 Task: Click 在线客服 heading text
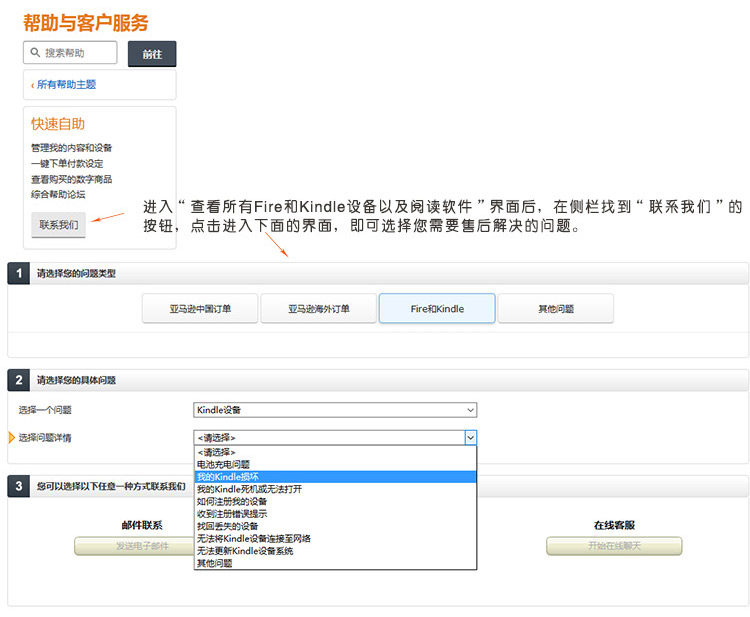(614, 525)
